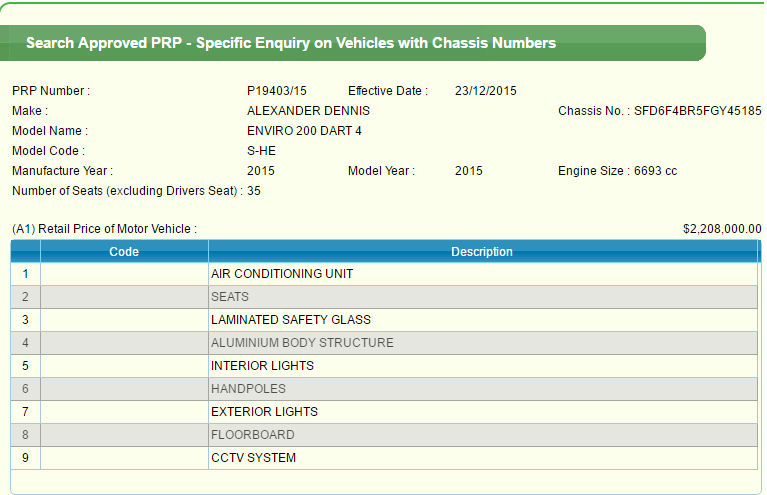Click the chassis number SFD6F4BR5FGY45185

click(697, 111)
